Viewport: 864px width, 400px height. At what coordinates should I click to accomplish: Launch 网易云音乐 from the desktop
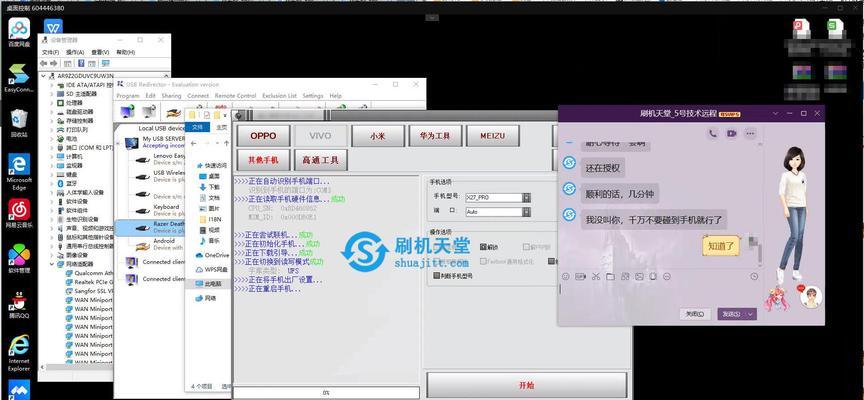[x=19, y=213]
